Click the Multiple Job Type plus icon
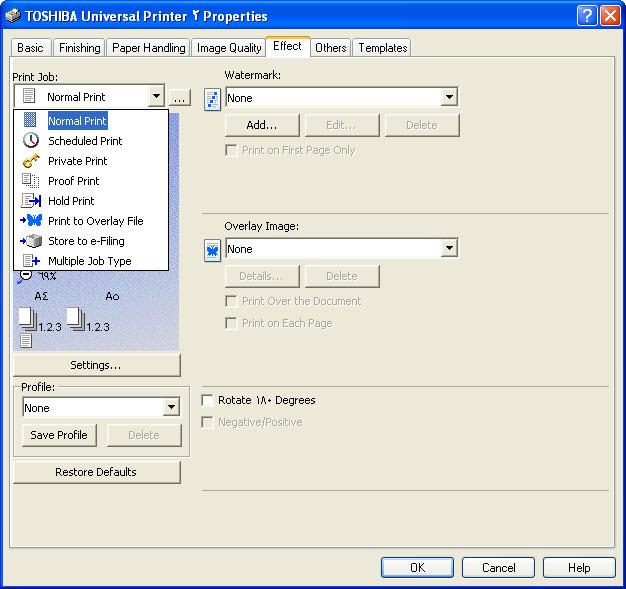The width and height of the screenshot is (626, 589). pyautogui.click(x=31, y=261)
